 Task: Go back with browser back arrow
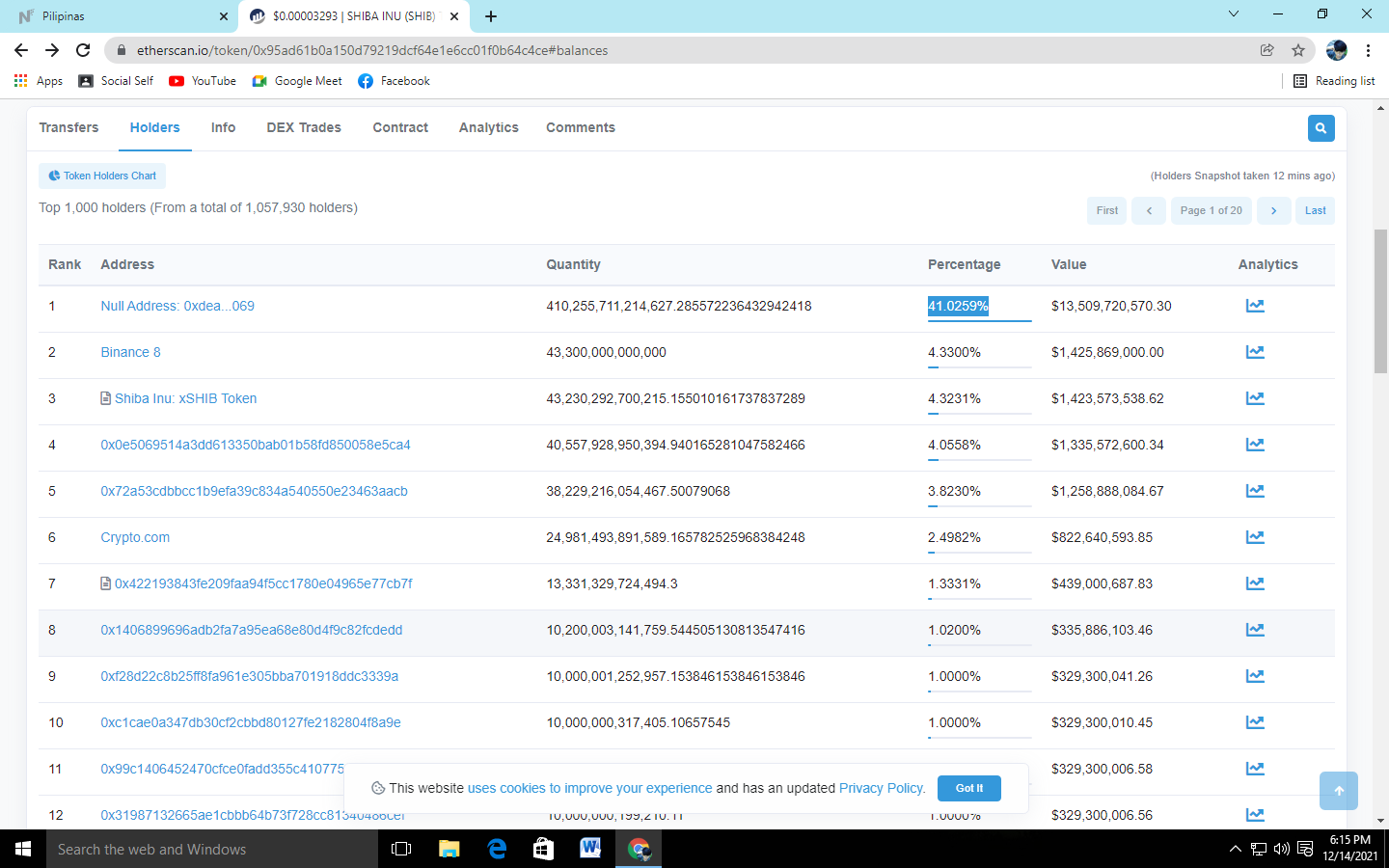(x=21, y=50)
